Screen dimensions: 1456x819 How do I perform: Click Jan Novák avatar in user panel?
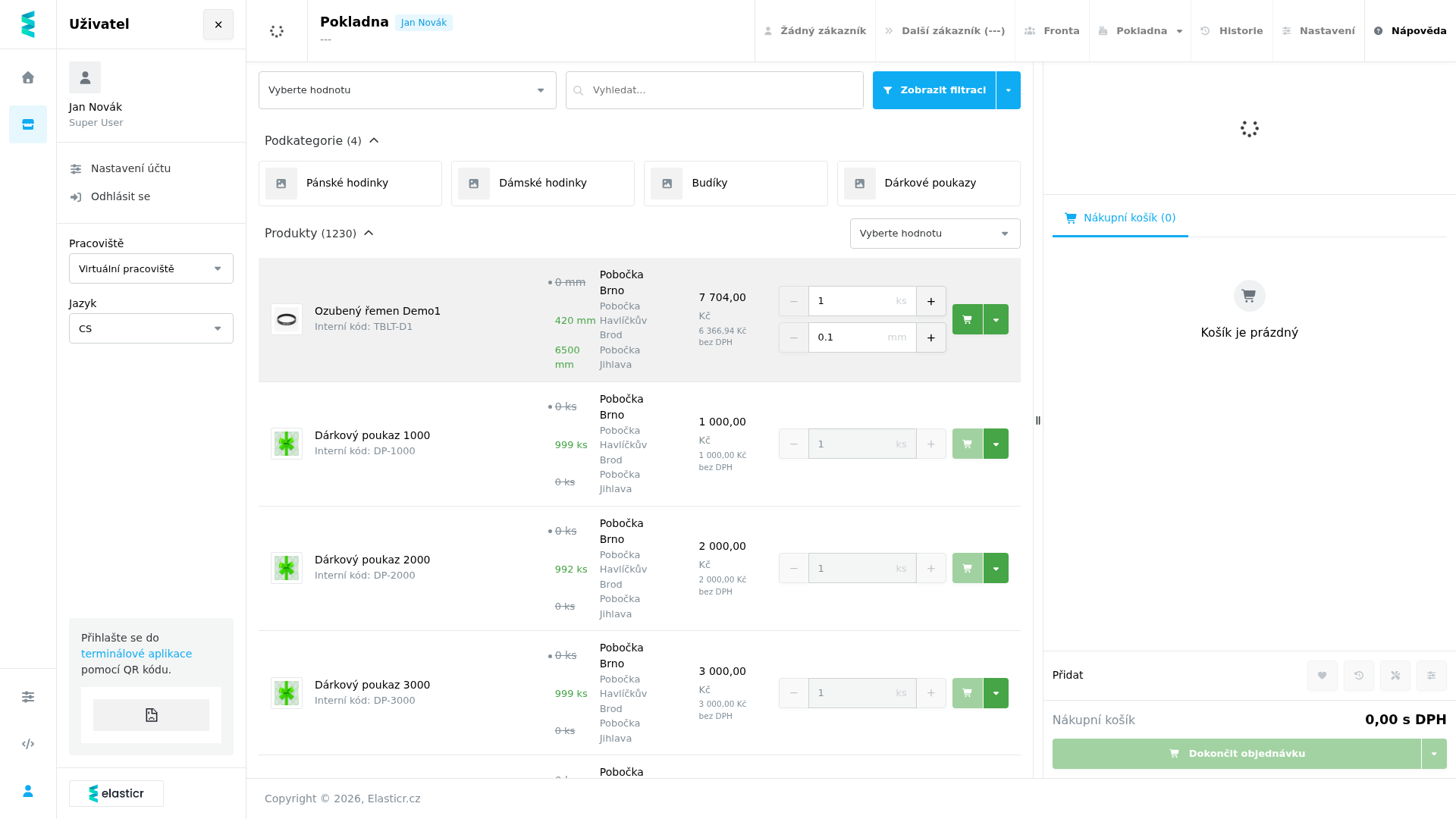point(85,77)
